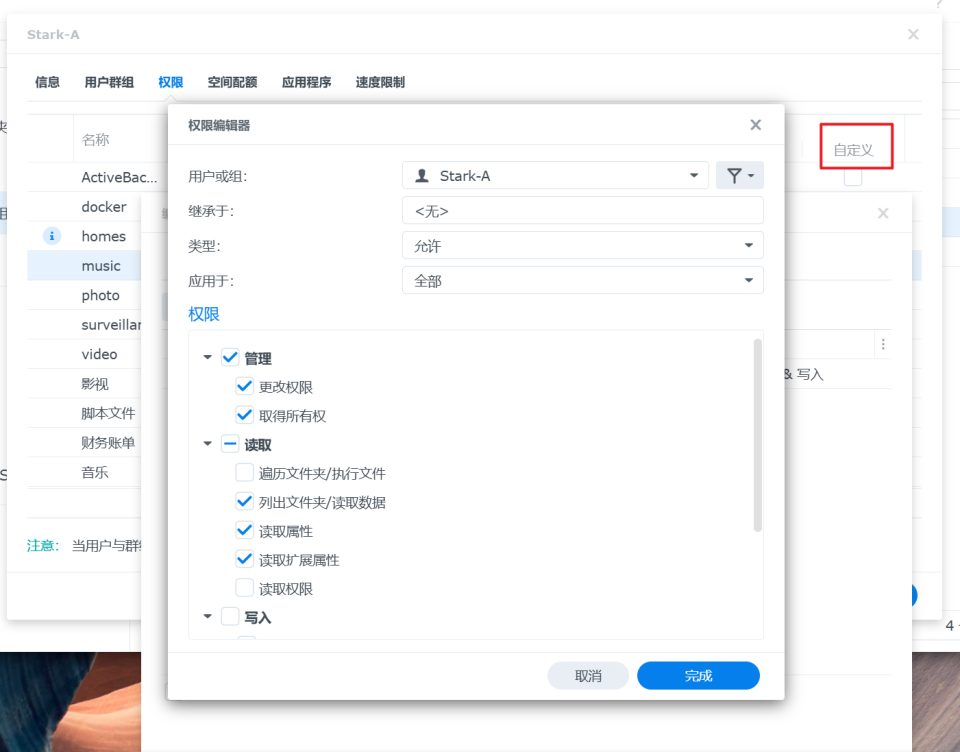960x752 pixels.
Task: Click the 取消 button
Action: tap(588, 676)
